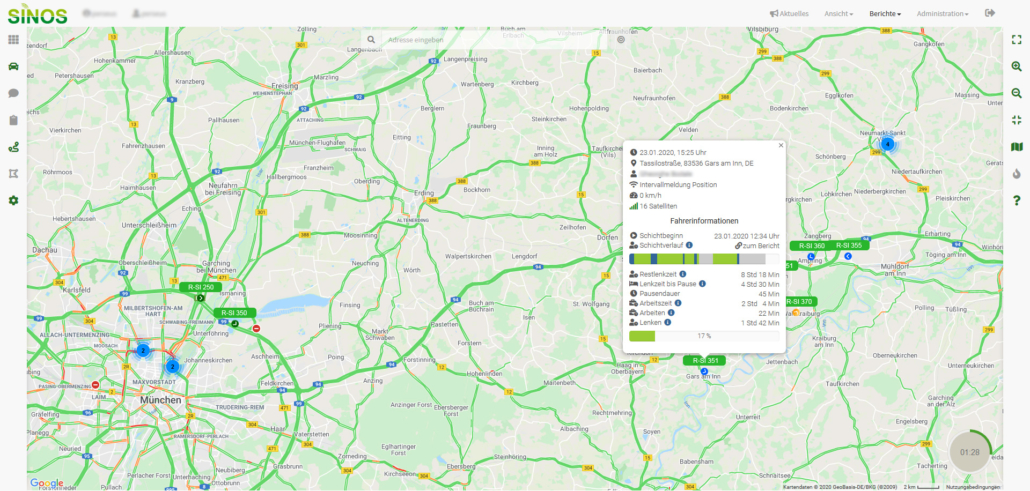Viewport: 1030px width, 491px height.
Task: Select vehicle marker R-SI 350
Action: click(x=235, y=313)
